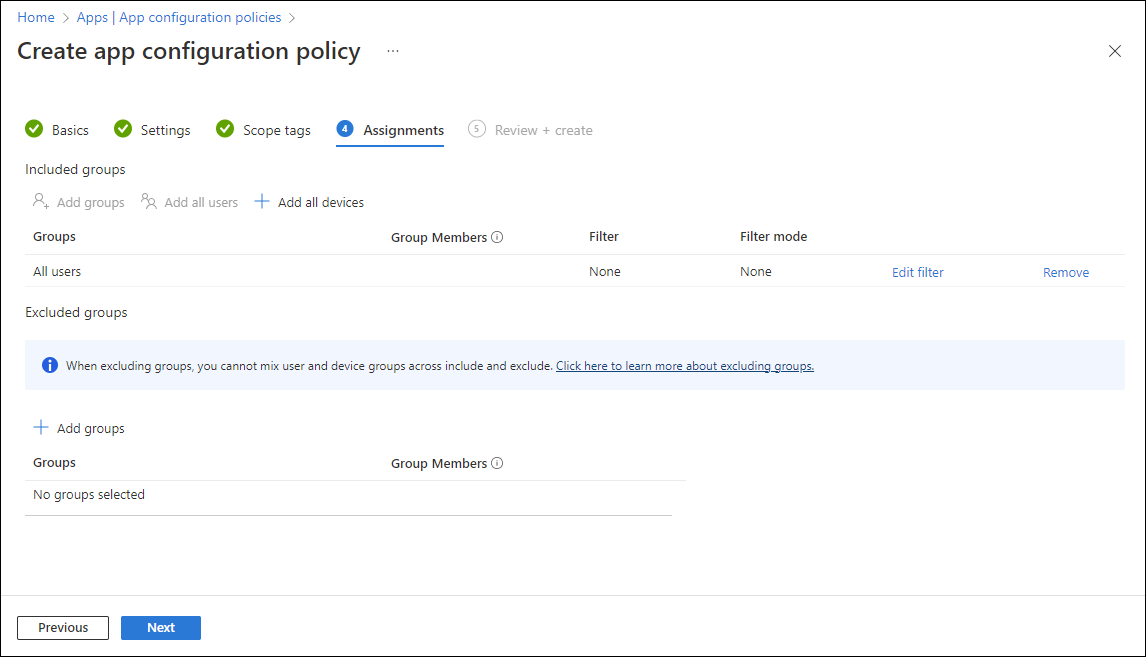Open the Review + create step
The image size is (1146, 657).
[x=542, y=129]
